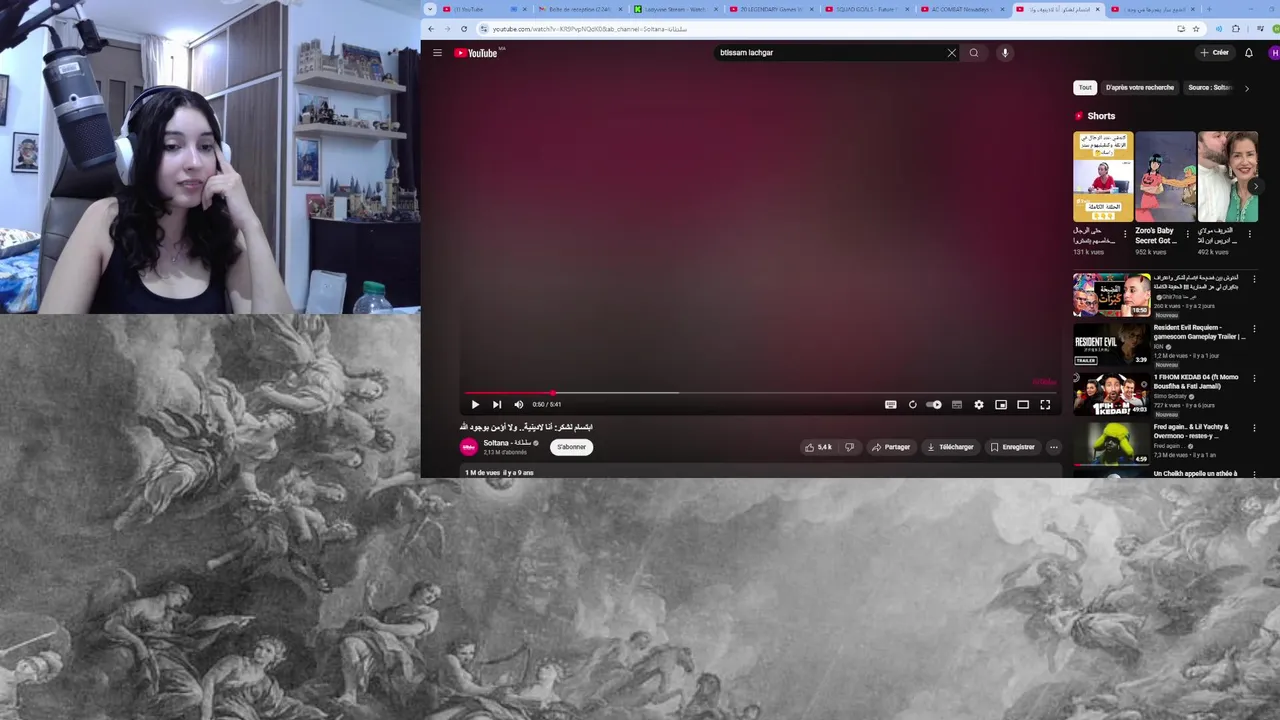Open the 131 k vues Short thumbnail
Screen dimensions: 1280x720
[1103, 177]
